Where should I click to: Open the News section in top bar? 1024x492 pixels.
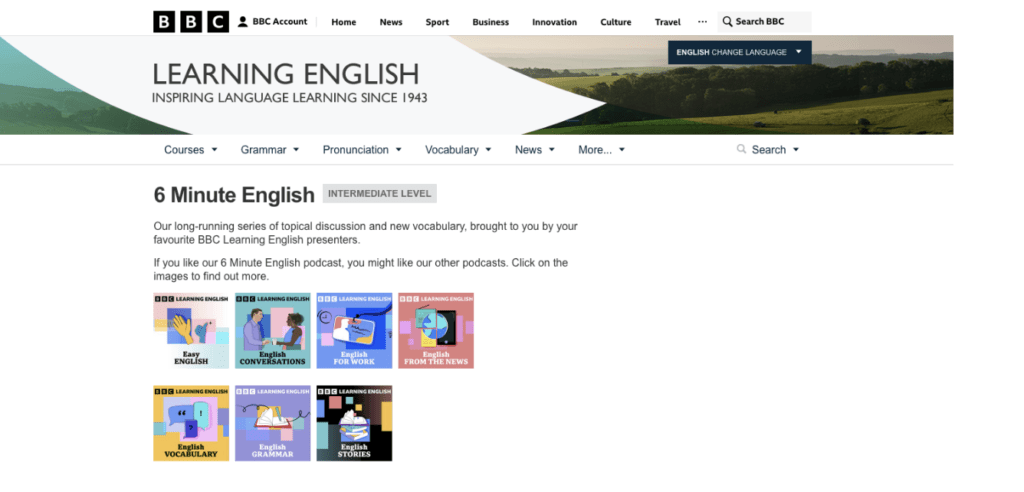click(x=391, y=22)
